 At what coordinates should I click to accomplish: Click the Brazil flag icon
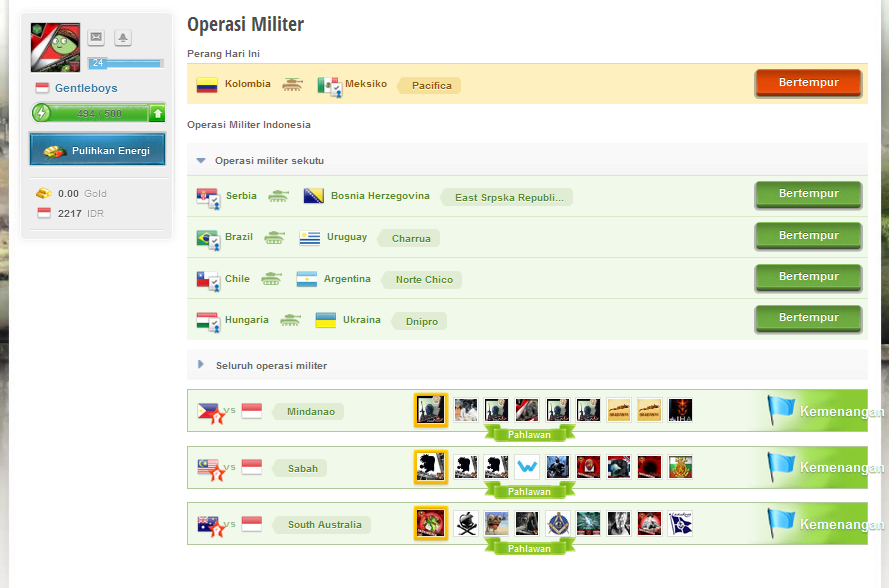point(208,239)
